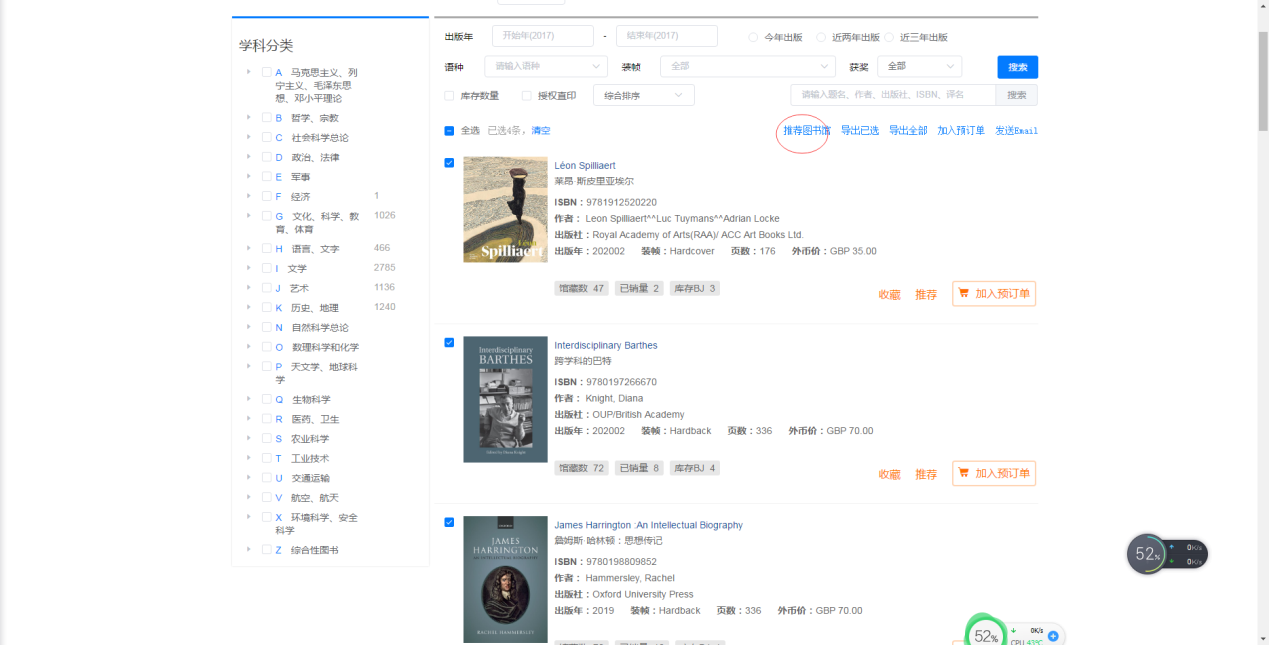Add Interdisciplinary Barthes to pre-order via cart button
1269x645 pixels.
993,474
